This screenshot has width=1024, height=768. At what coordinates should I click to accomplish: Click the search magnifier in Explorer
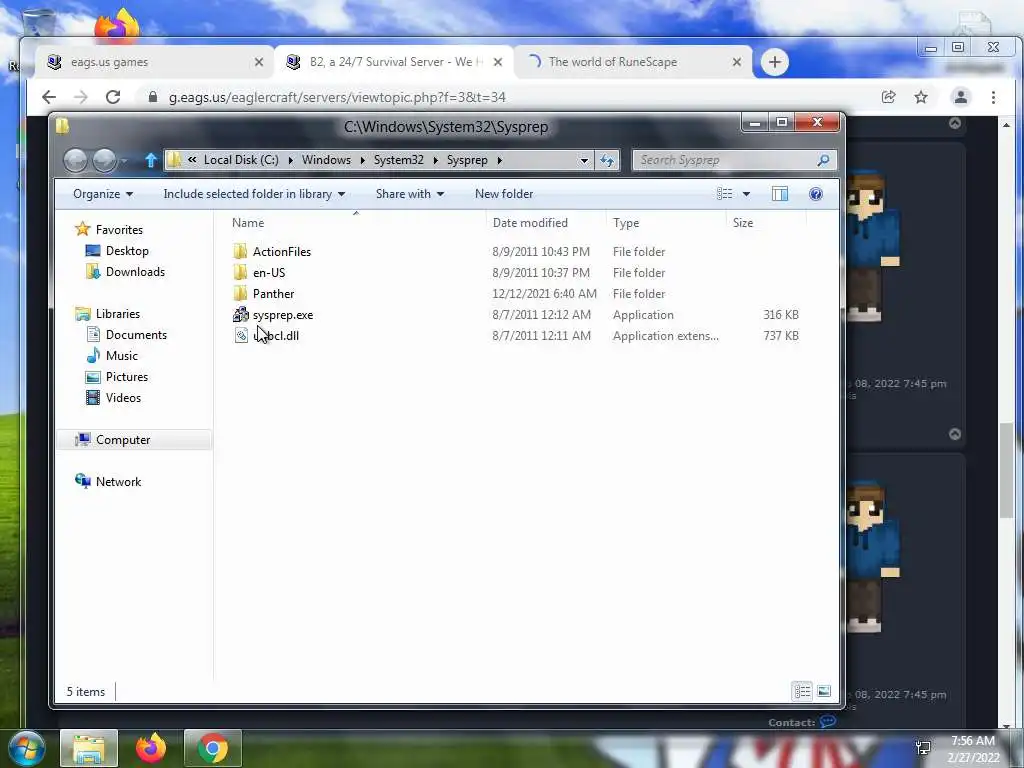tap(823, 160)
